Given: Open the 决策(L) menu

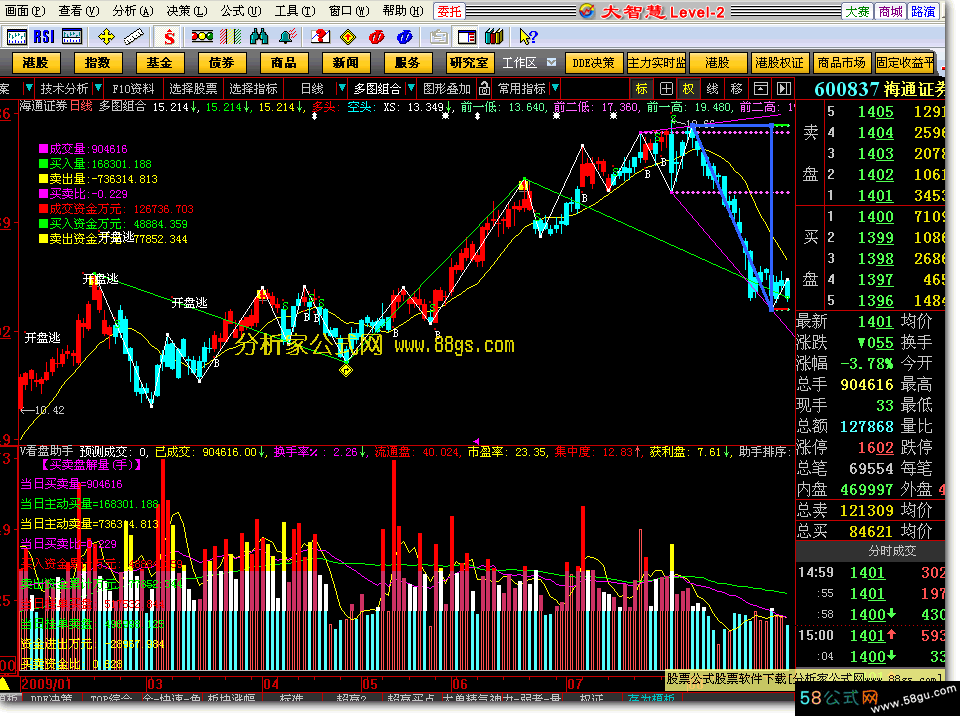Looking at the screenshot, I should [x=187, y=11].
